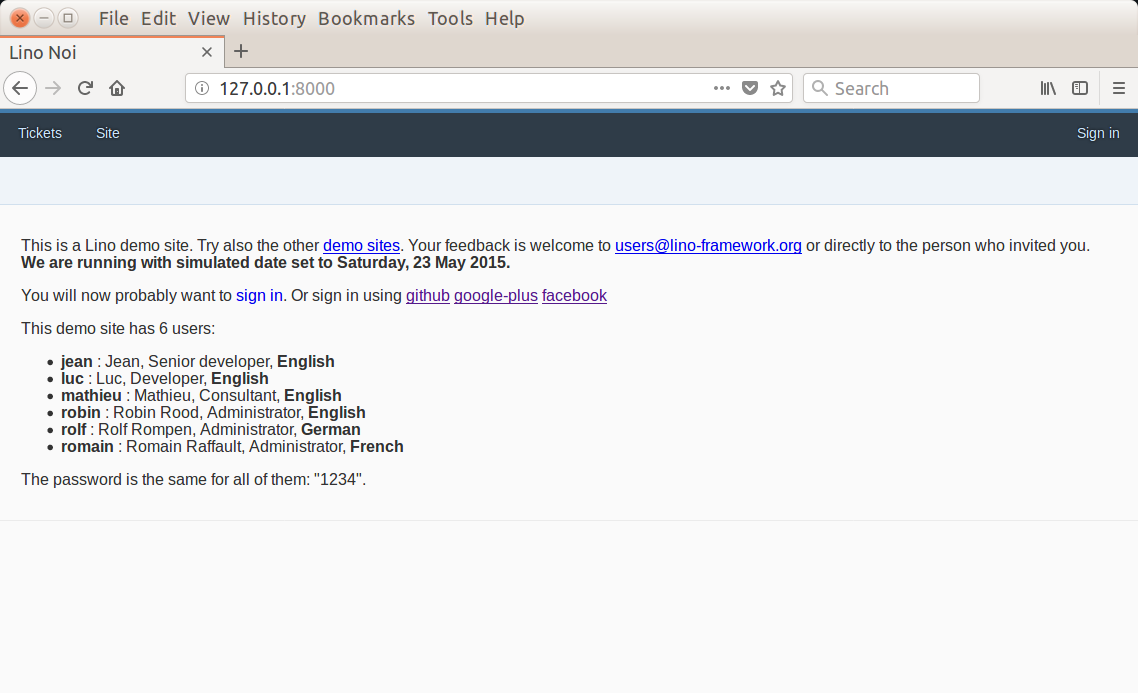View site information icon in address bar
This screenshot has width=1138, height=693.
pos(202,89)
